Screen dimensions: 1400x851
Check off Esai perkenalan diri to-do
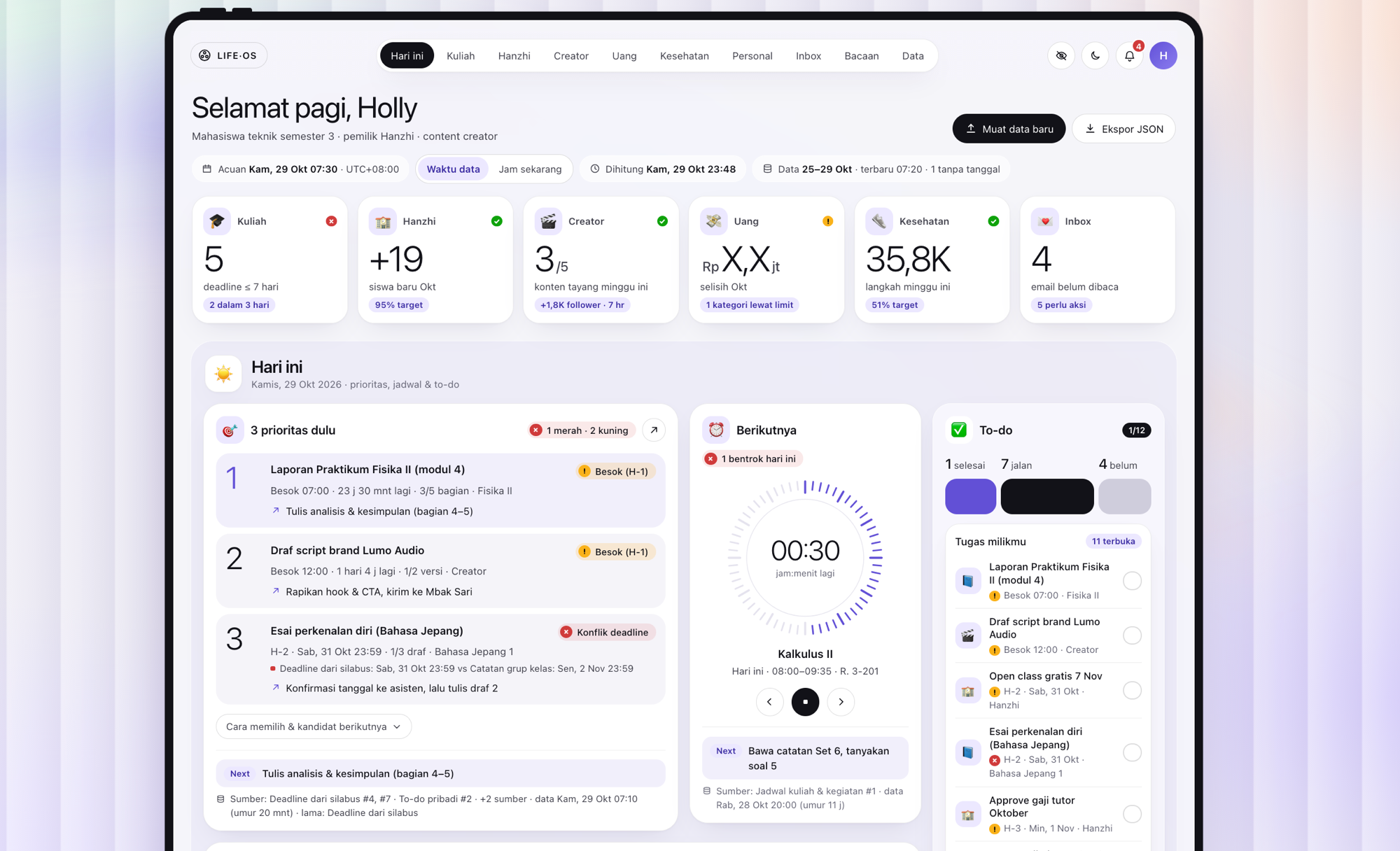click(x=1132, y=752)
